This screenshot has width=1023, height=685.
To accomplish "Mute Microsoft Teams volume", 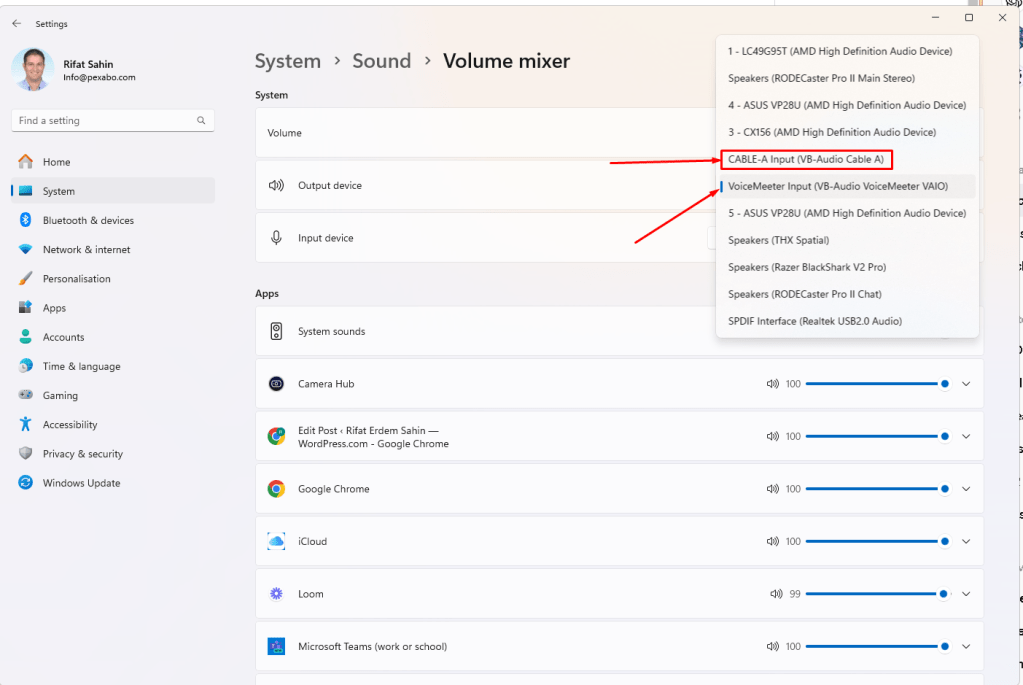I will pos(772,647).
